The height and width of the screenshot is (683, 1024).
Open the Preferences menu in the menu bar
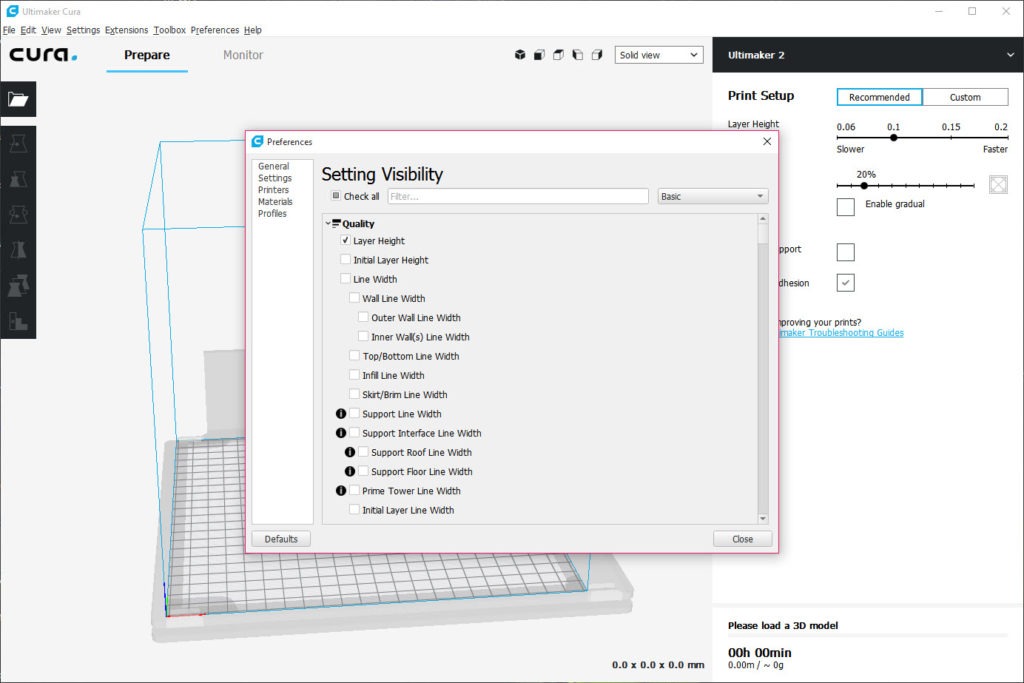pos(215,30)
